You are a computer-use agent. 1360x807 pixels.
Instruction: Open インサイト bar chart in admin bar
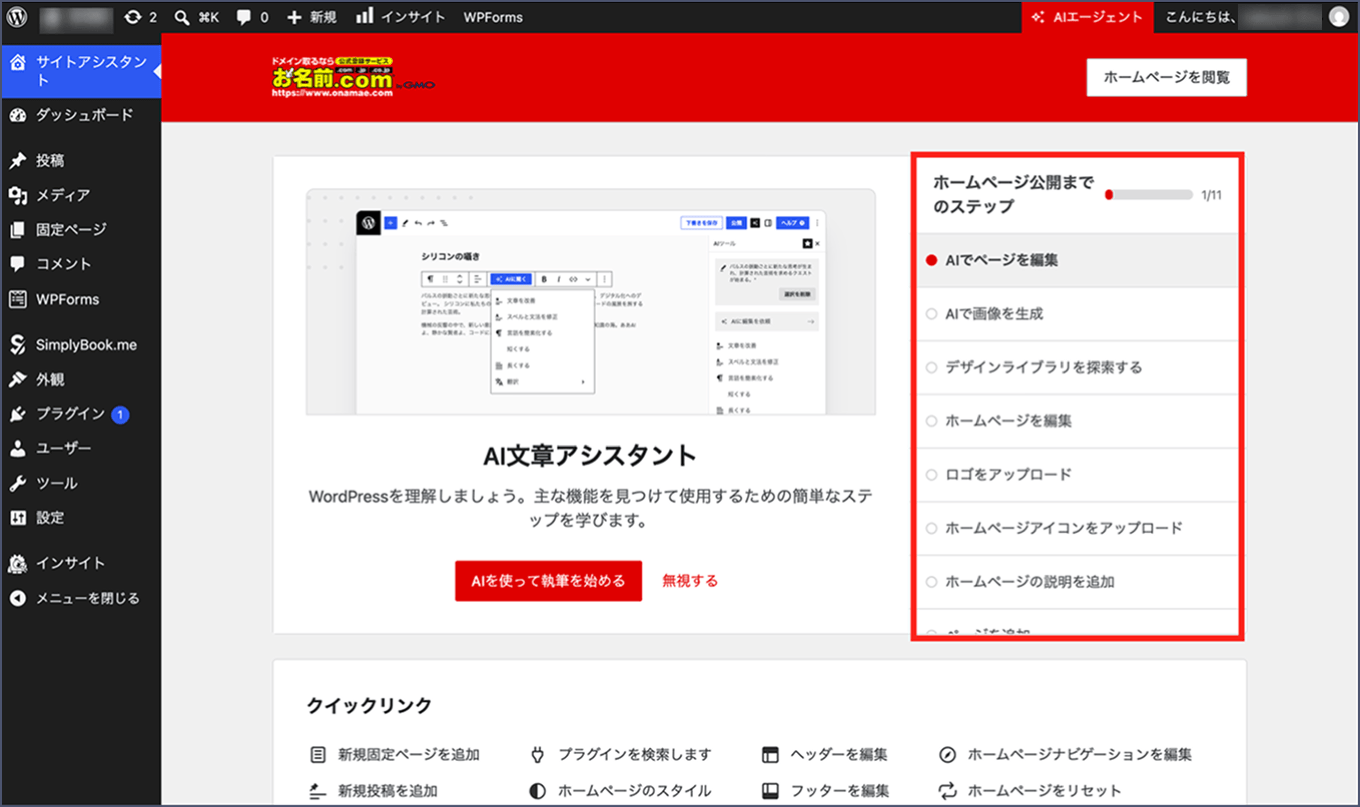(365, 17)
